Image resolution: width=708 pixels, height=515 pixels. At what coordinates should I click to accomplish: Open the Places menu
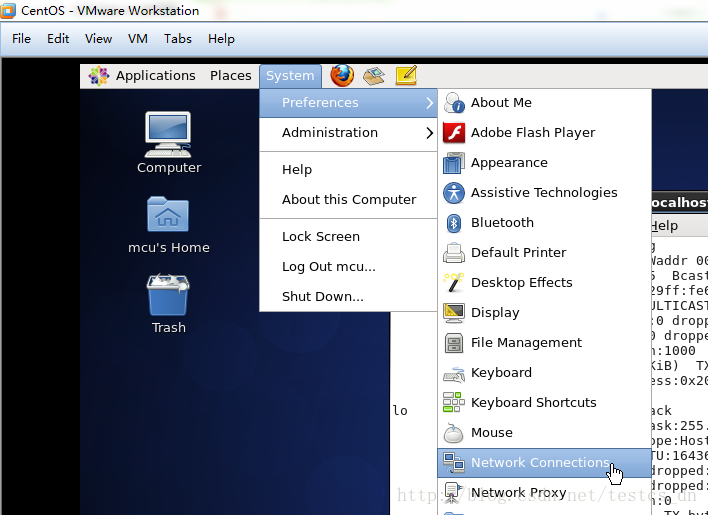[230, 75]
